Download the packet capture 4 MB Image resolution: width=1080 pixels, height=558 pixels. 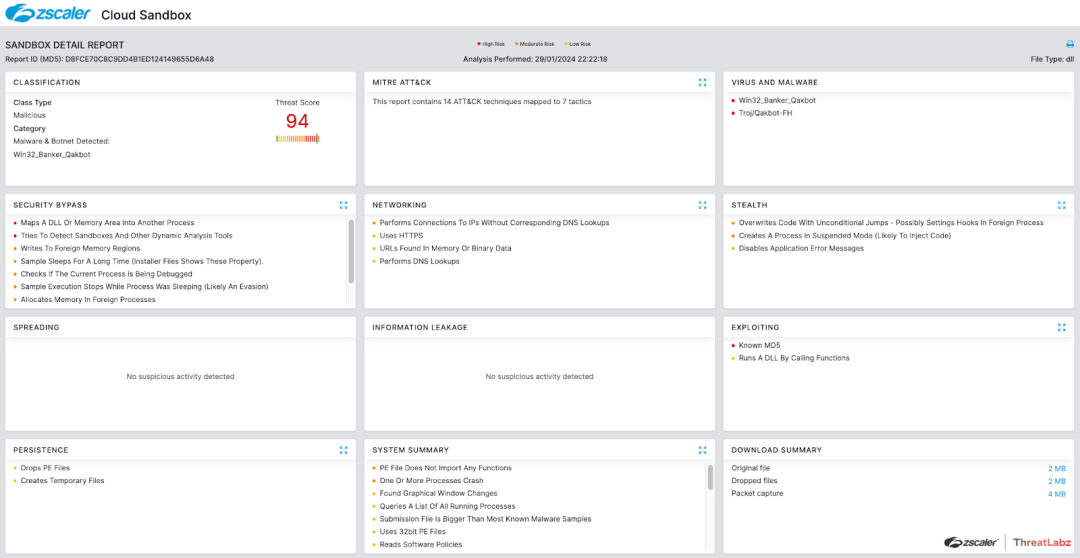(x=1057, y=494)
